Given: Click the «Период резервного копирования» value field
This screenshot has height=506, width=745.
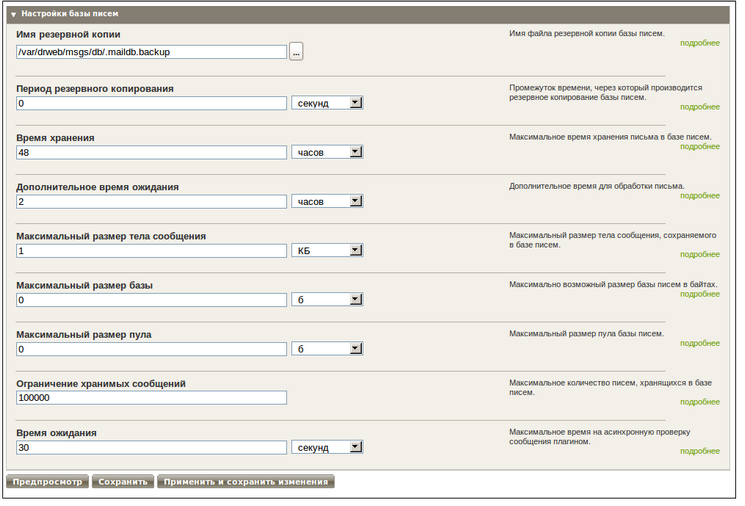Looking at the screenshot, I should 152,103.
